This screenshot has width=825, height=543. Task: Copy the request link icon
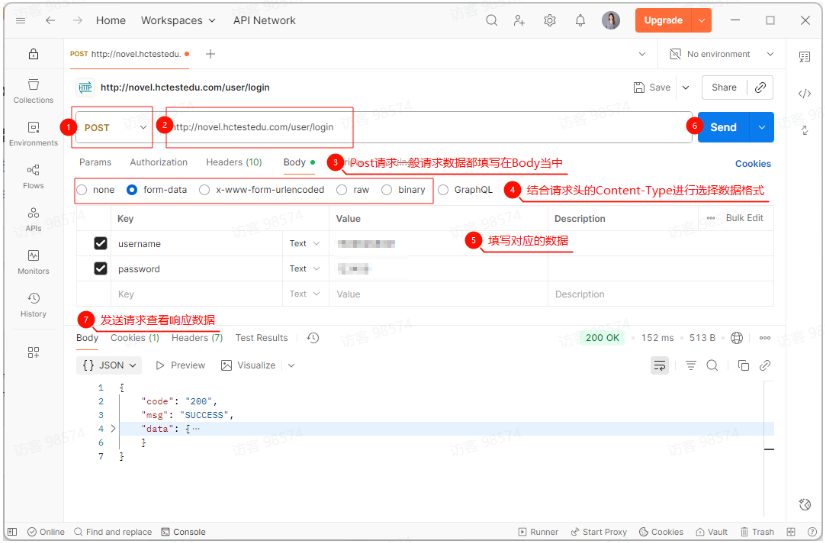pyautogui.click(x=760, y=87)
